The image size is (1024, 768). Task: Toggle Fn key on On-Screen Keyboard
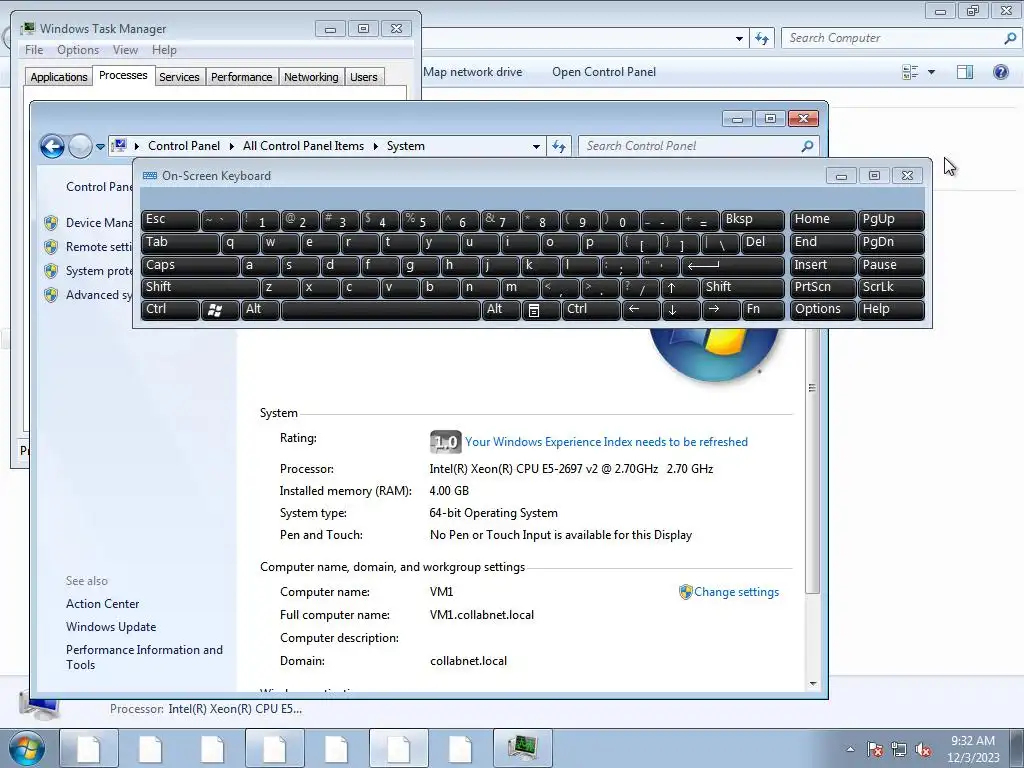763,310
